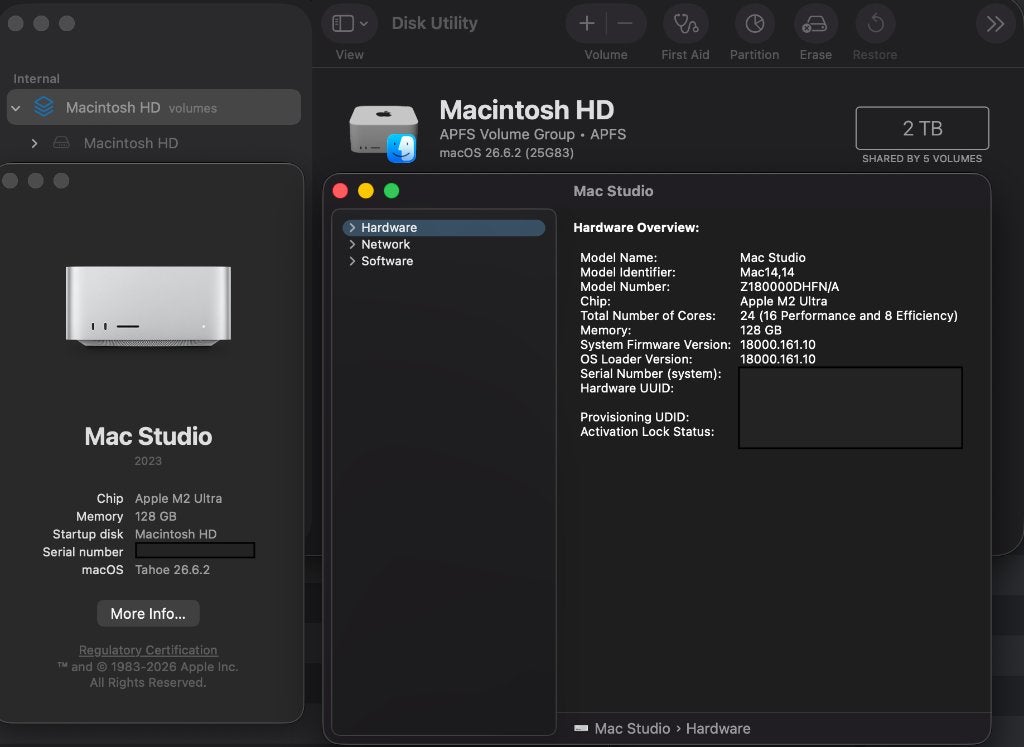The height and width of the screenshot is (747, 1024).
Task: Click the 2 TB capacity box
Action: pos(922,128)
